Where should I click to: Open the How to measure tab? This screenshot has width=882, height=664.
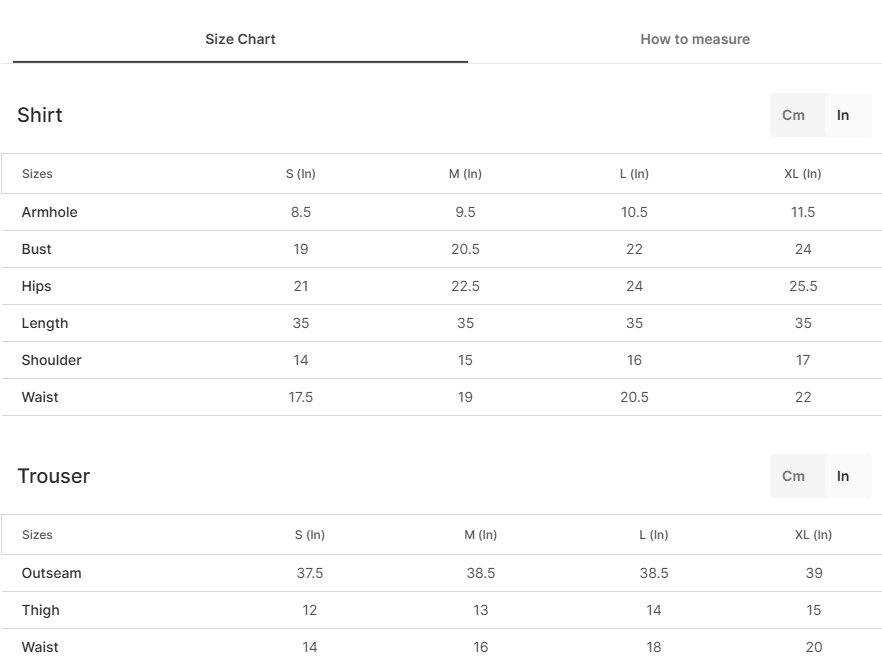(695, 39)
